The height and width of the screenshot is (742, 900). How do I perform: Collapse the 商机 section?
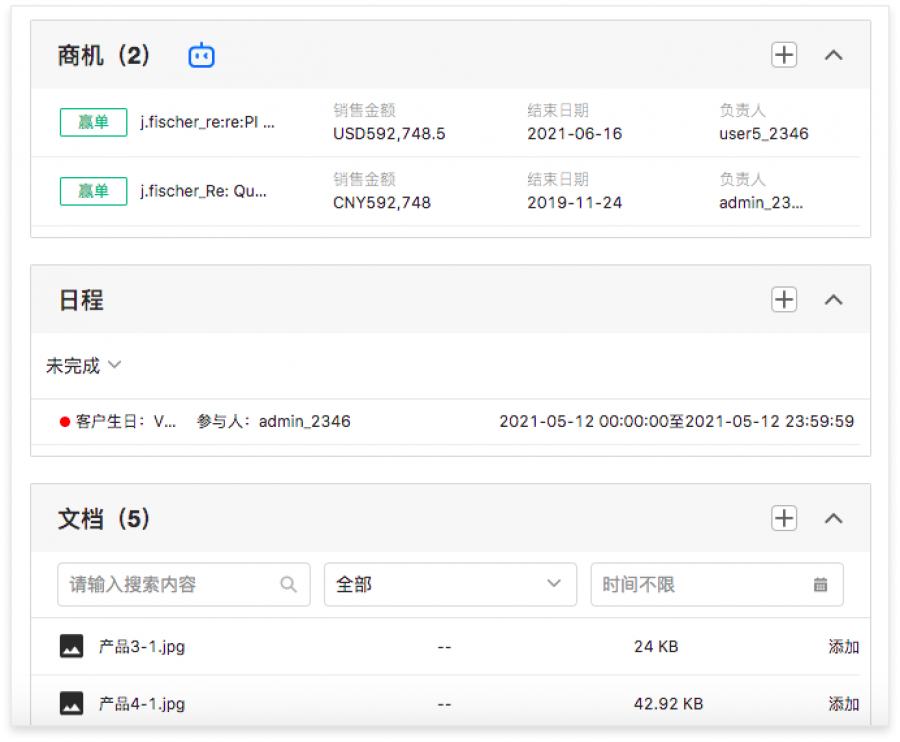click(833, 55)
